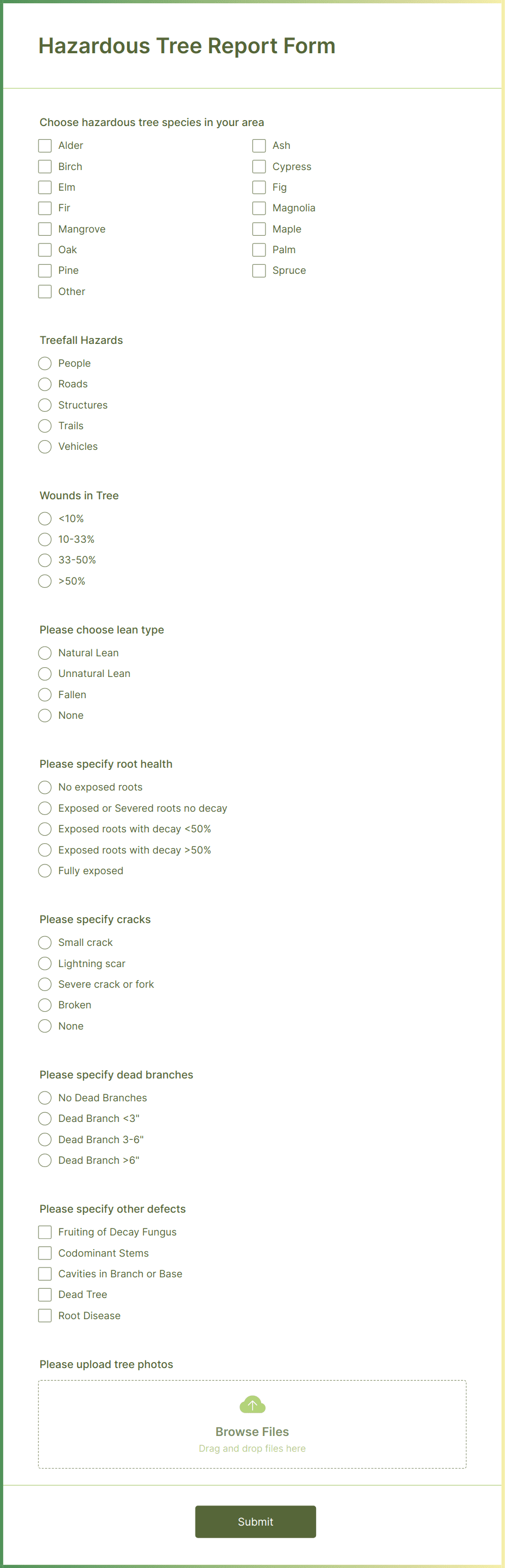Enable the Other species checkbox
Viewport: 505px width, 1568px height.
[x=45, y=292]
